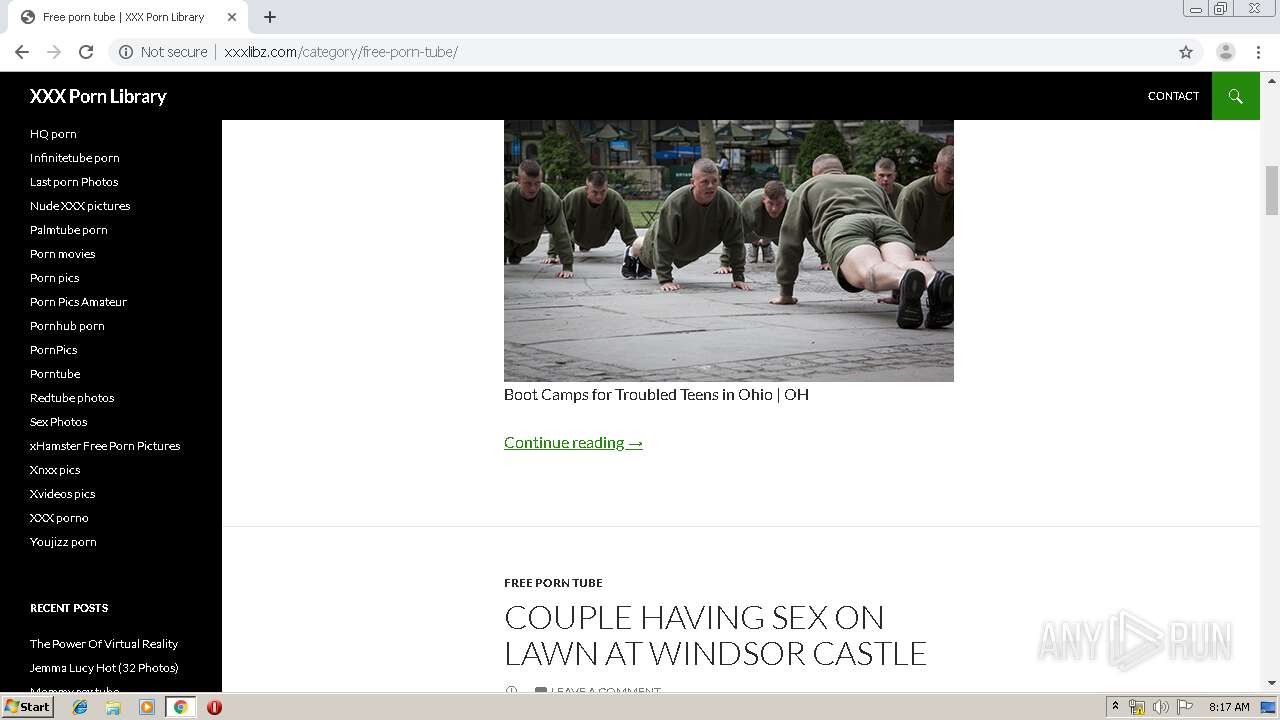Open the Chrome profile avatar menu
1280x720 pixels.
[1226, 52]
